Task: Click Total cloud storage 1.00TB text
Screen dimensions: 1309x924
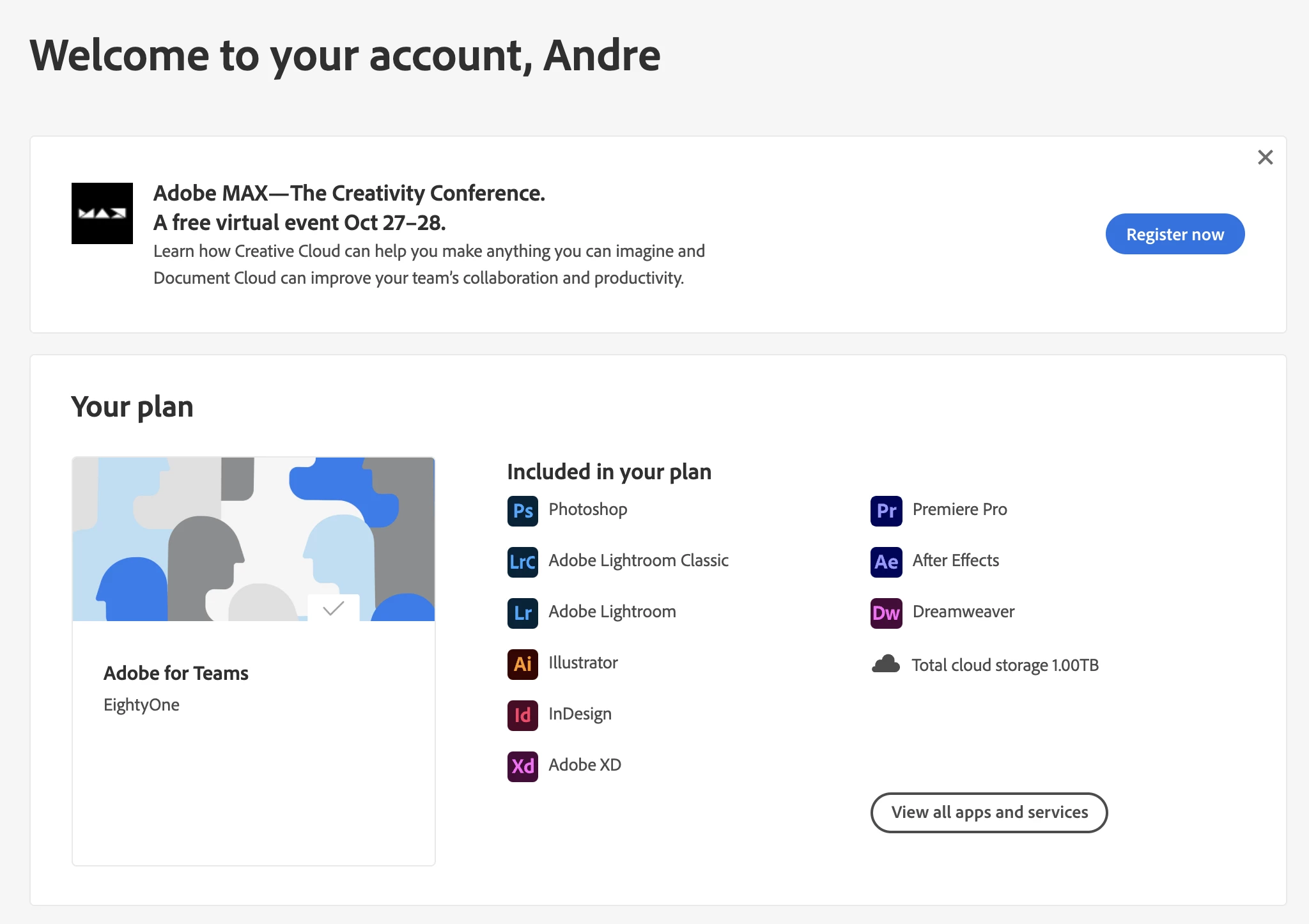Action: [1005, 665]
